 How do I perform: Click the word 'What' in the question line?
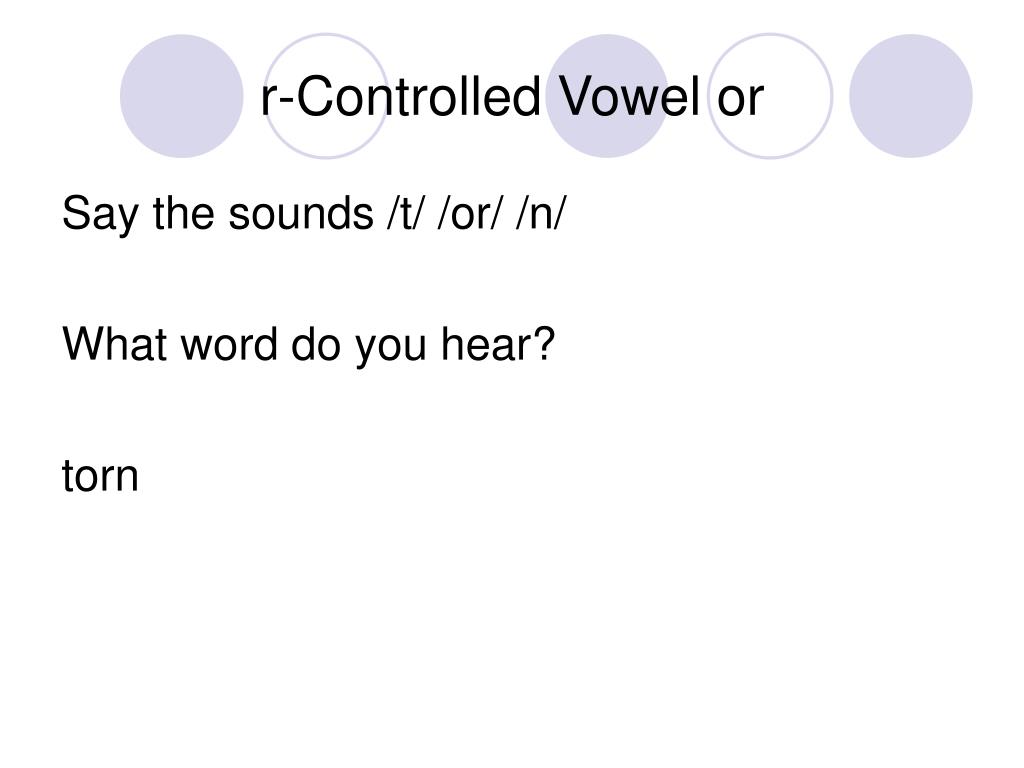(x=114, y=344)
